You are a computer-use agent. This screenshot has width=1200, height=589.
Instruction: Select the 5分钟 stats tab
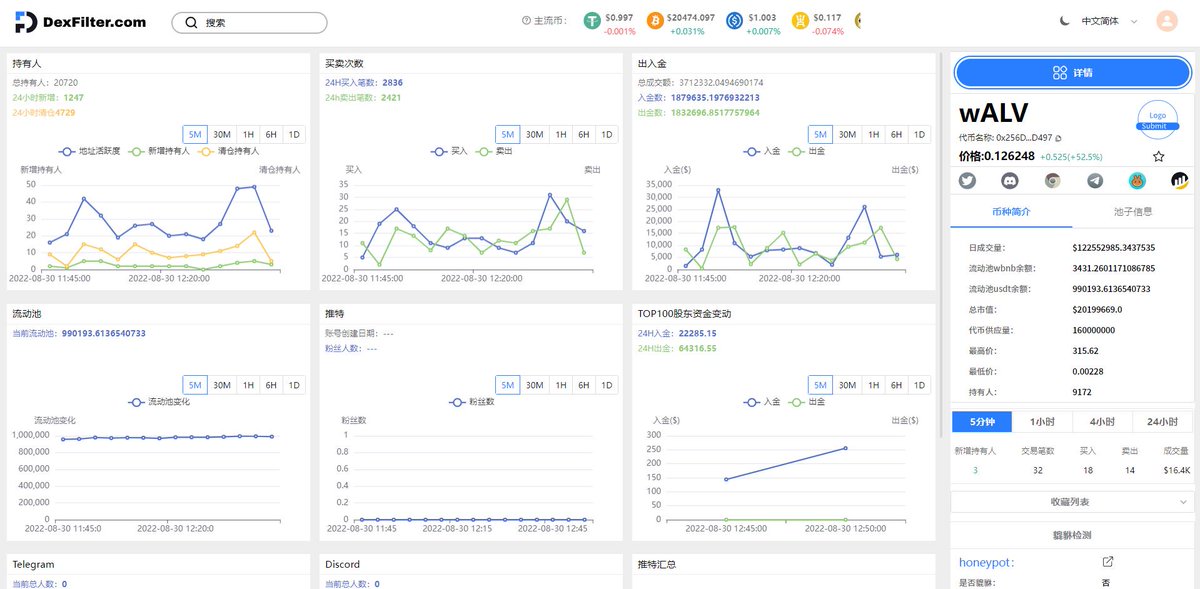pos(982,422)
